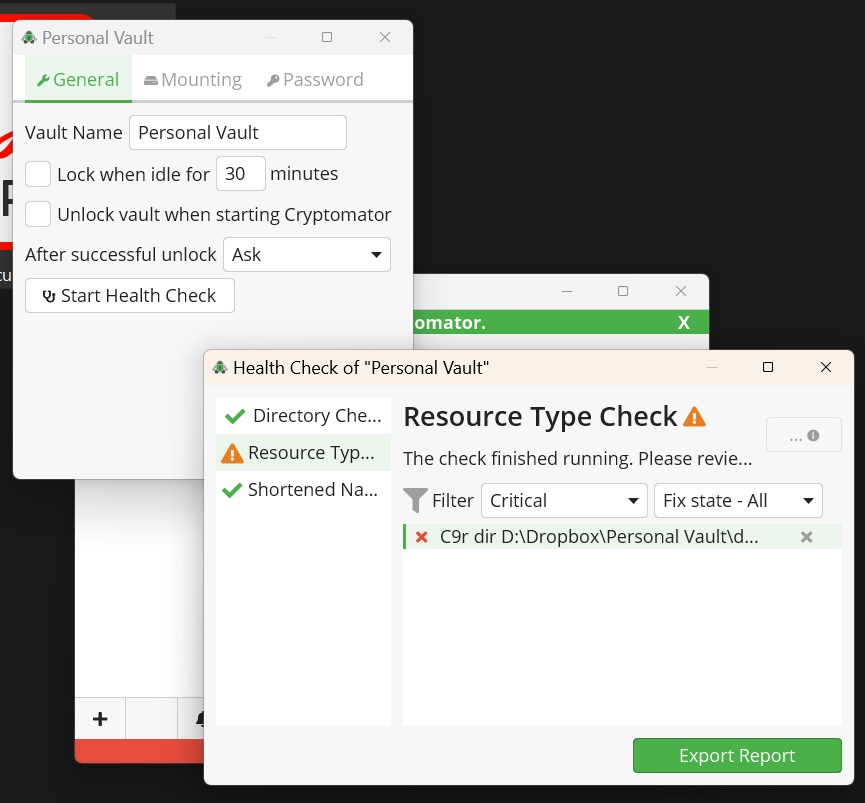865x803 pixels.
Task: Enable Lock when idle checkbox
Action: (x=38, y=174)
